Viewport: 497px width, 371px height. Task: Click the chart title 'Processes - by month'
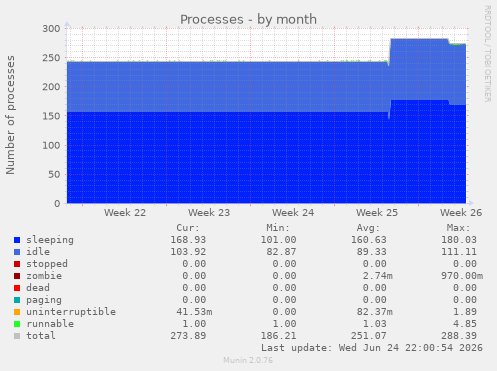point(248,20)
